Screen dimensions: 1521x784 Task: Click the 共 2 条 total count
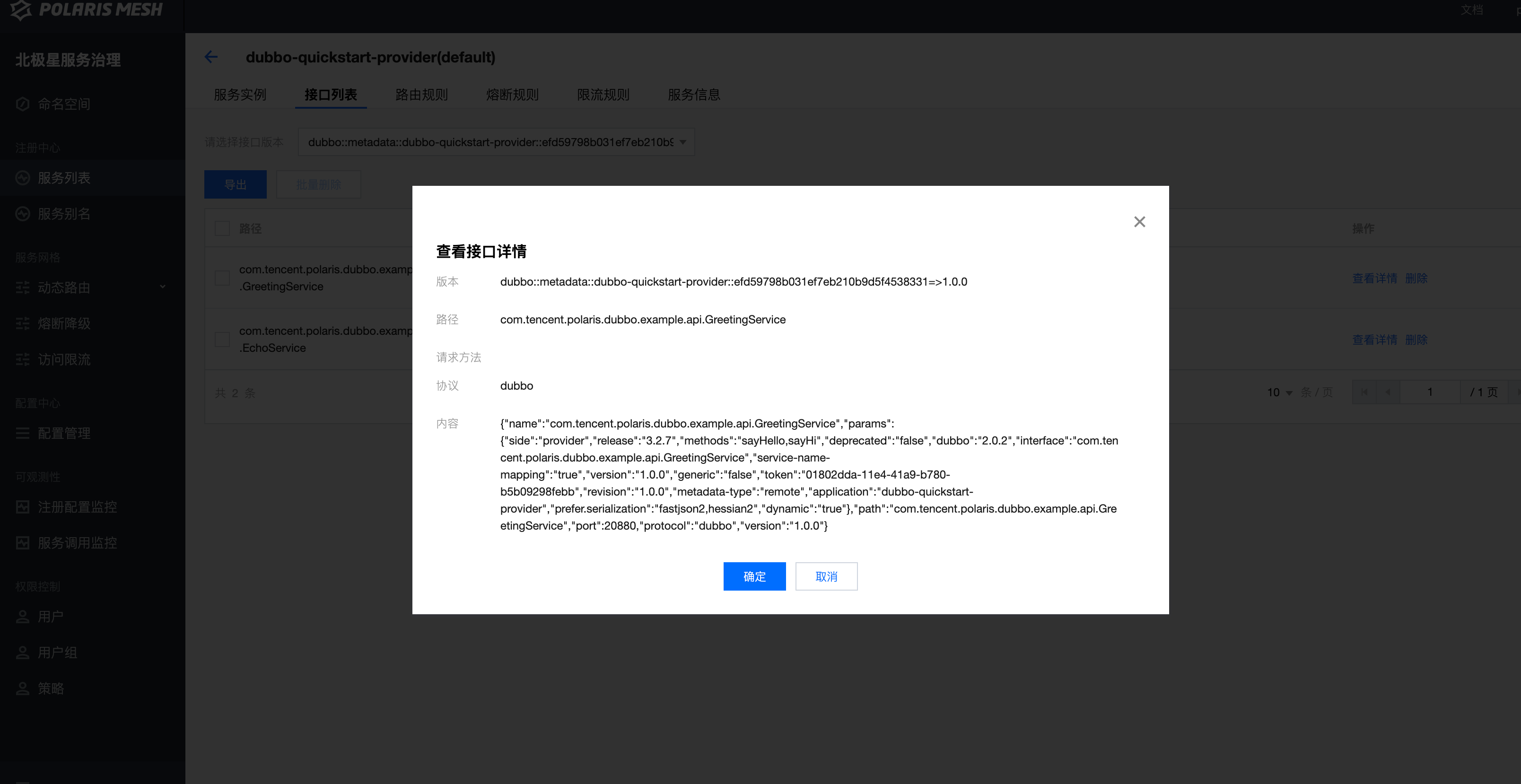235,393
